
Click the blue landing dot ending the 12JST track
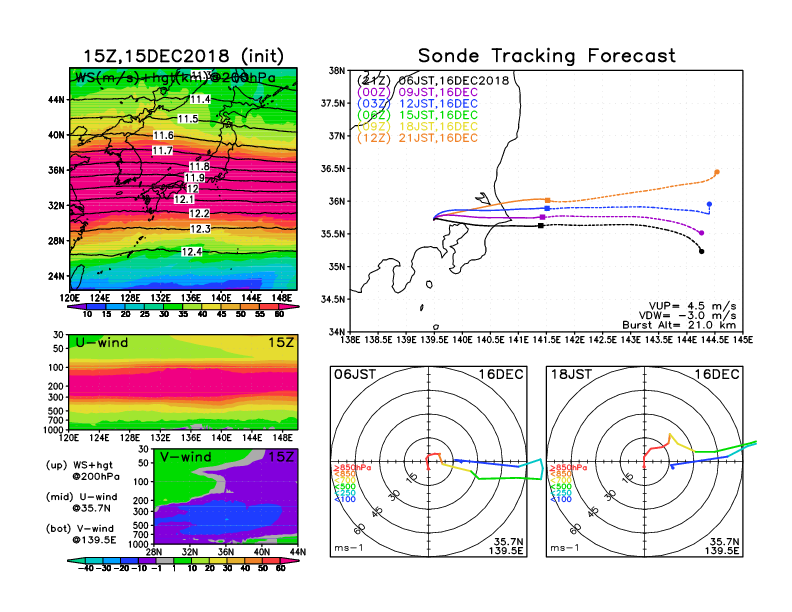[709, 205]
